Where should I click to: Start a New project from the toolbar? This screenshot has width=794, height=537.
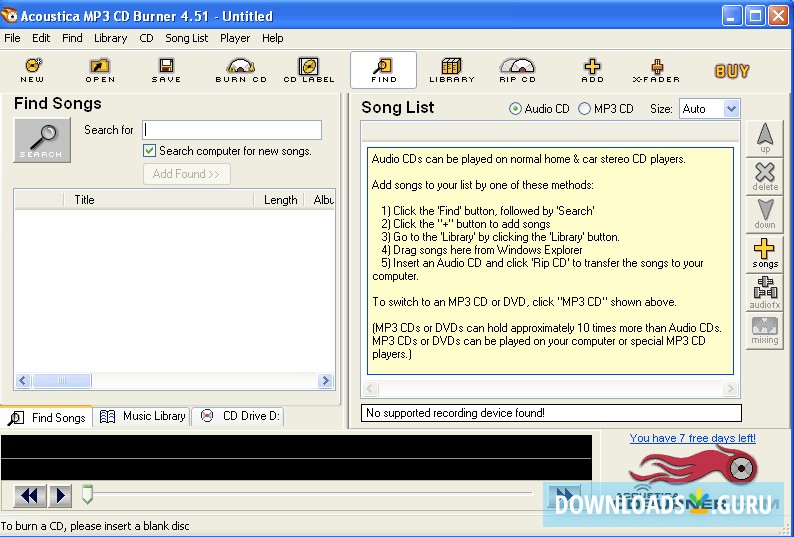[32, 70]
